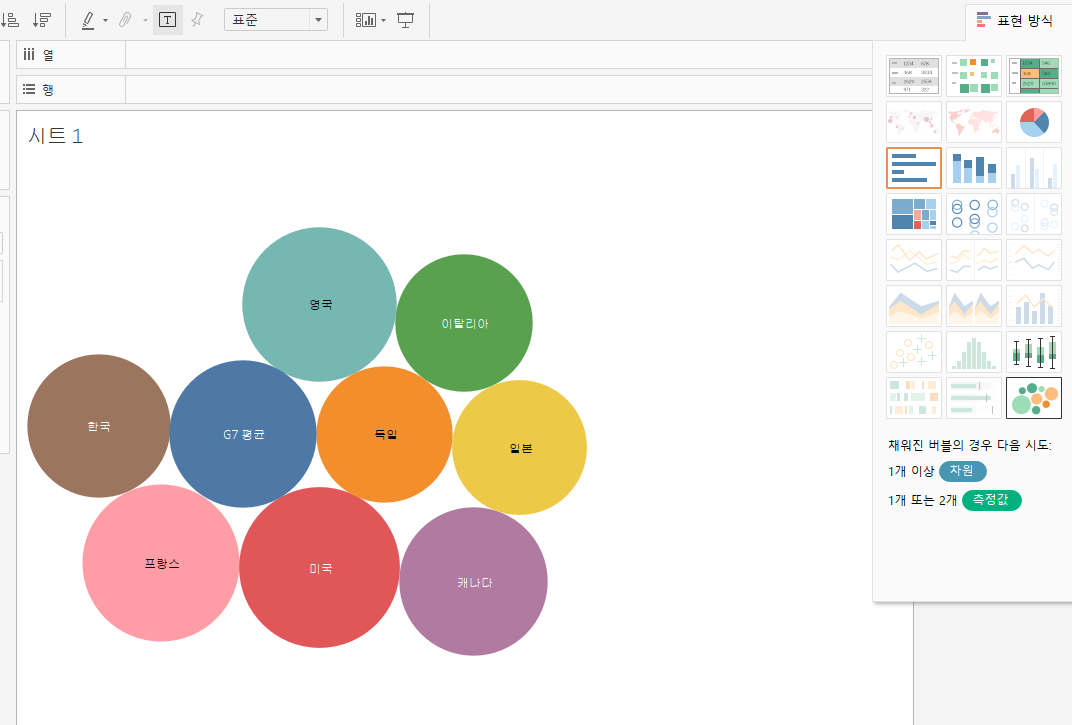Select the purple 캐나다 bubble
Image resolution: width=1072 pixels, height=725 pixels.
[x=473, y=581]
